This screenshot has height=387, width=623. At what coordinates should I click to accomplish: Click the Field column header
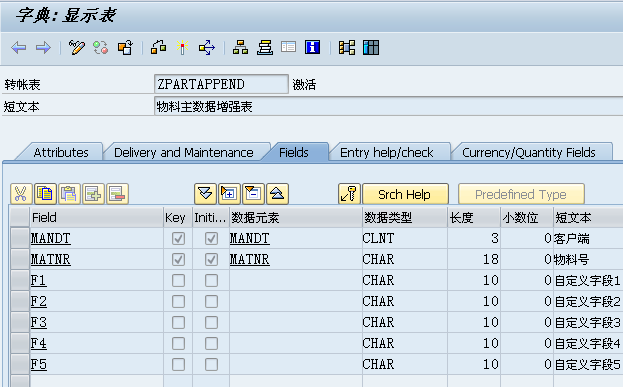[97, 217]
